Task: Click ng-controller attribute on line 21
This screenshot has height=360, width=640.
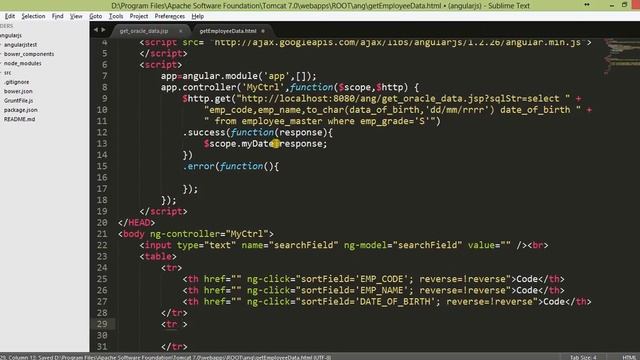Action: pyautogui.click(x=185, y=234)
